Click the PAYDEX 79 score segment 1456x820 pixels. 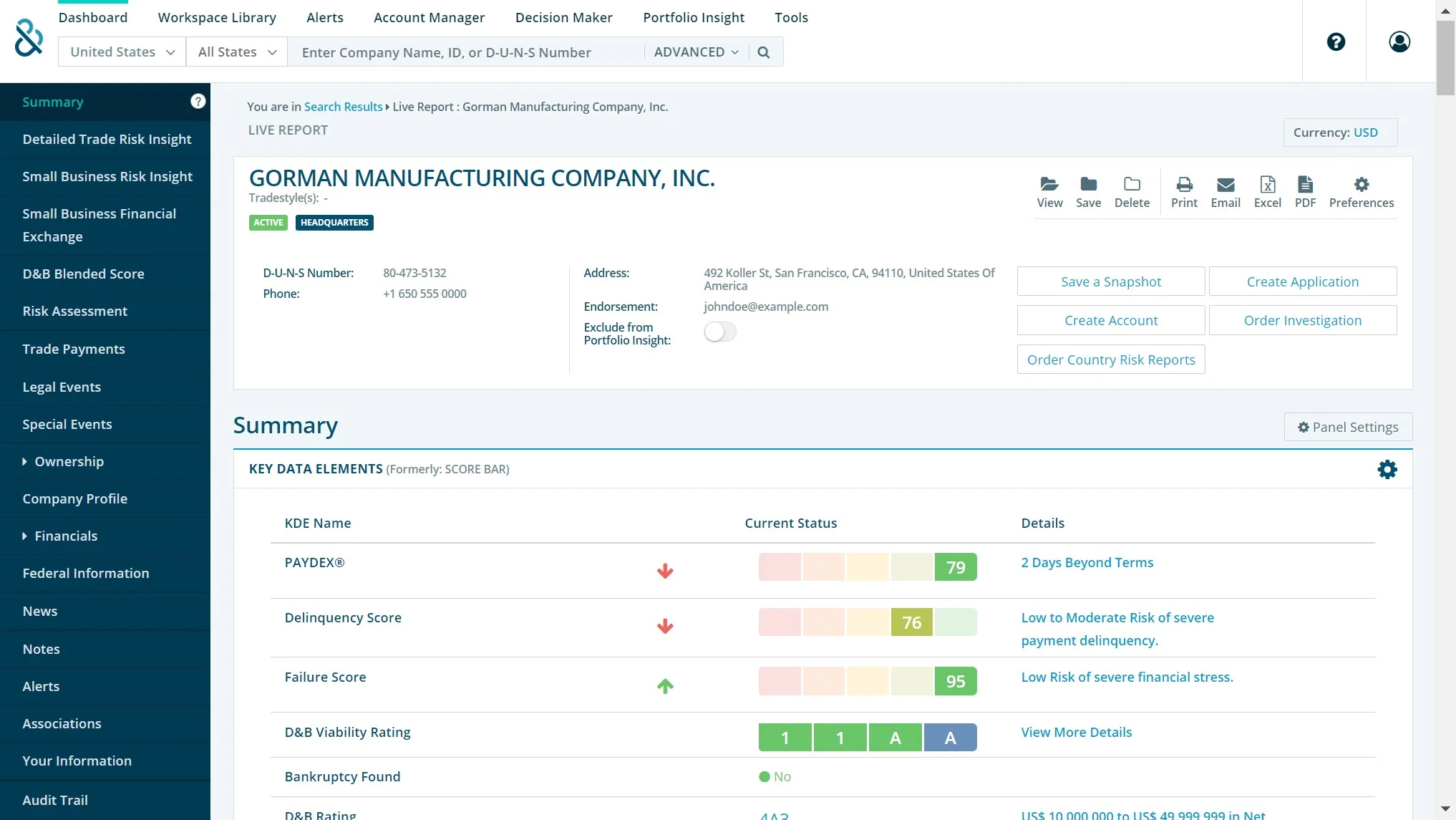click(x=956, y=567)
